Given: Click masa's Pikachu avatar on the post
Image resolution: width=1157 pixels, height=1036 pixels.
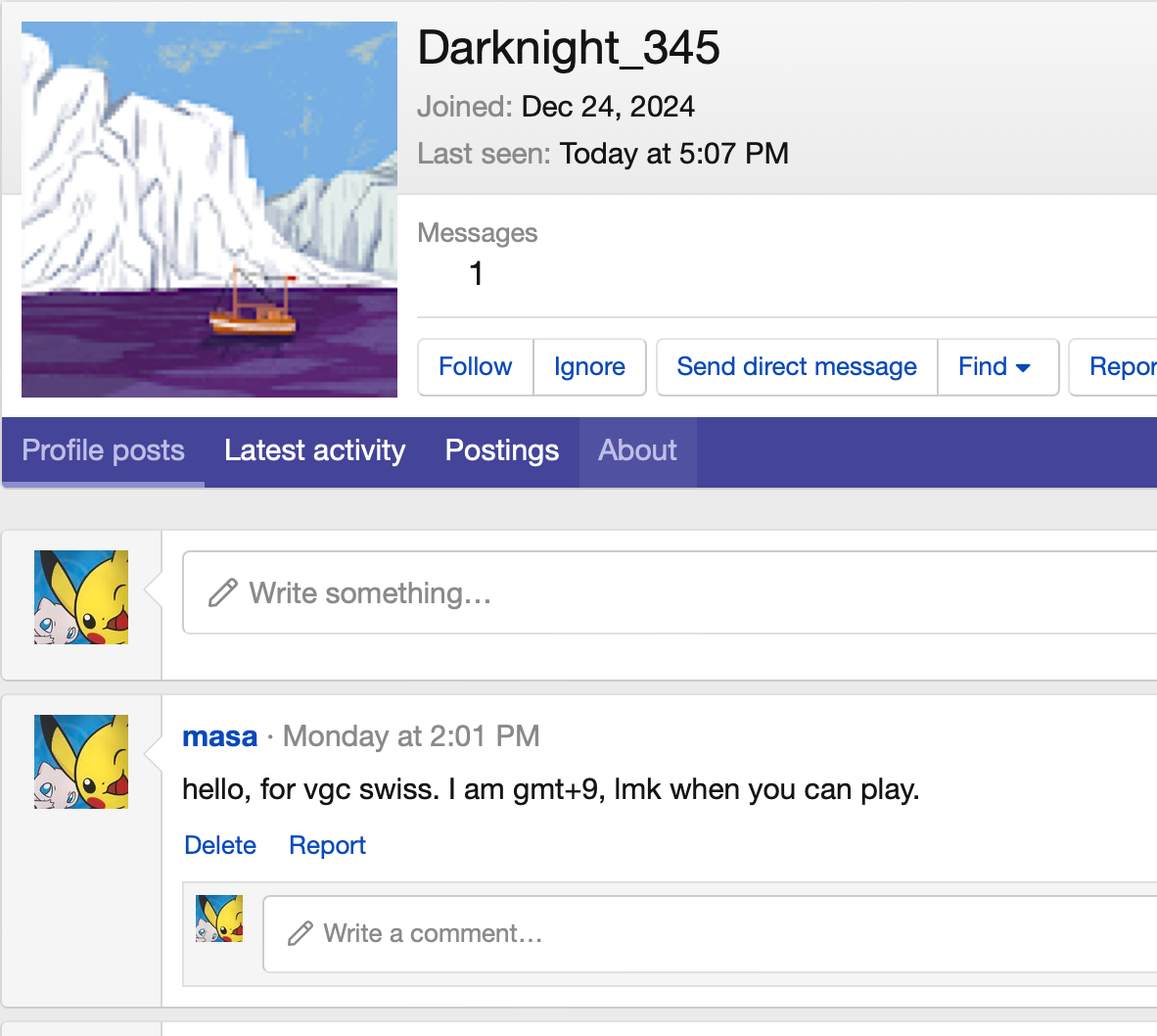Looking at the screenshot, I should [x=81, y=762].
